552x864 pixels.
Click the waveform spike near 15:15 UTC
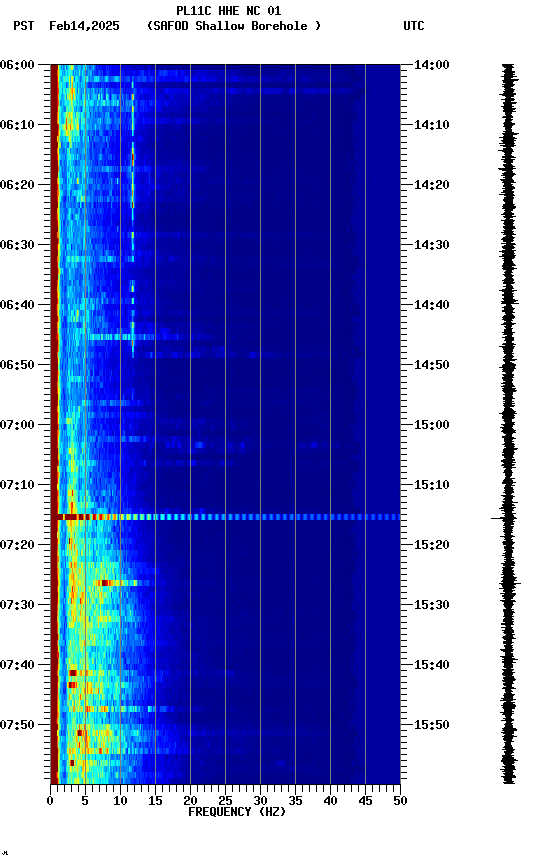(502, 519)
